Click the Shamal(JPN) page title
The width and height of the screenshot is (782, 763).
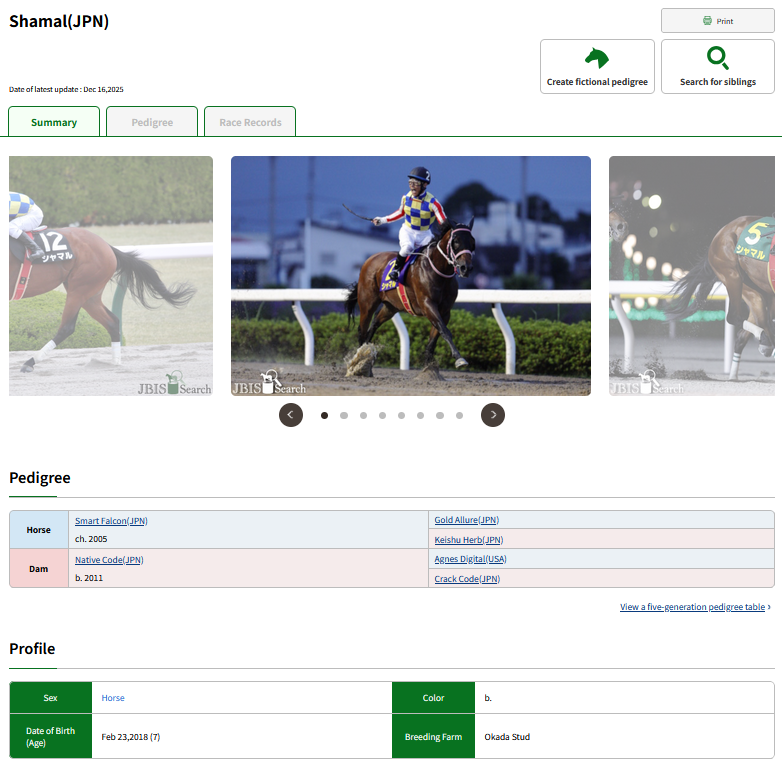[59, 21]
